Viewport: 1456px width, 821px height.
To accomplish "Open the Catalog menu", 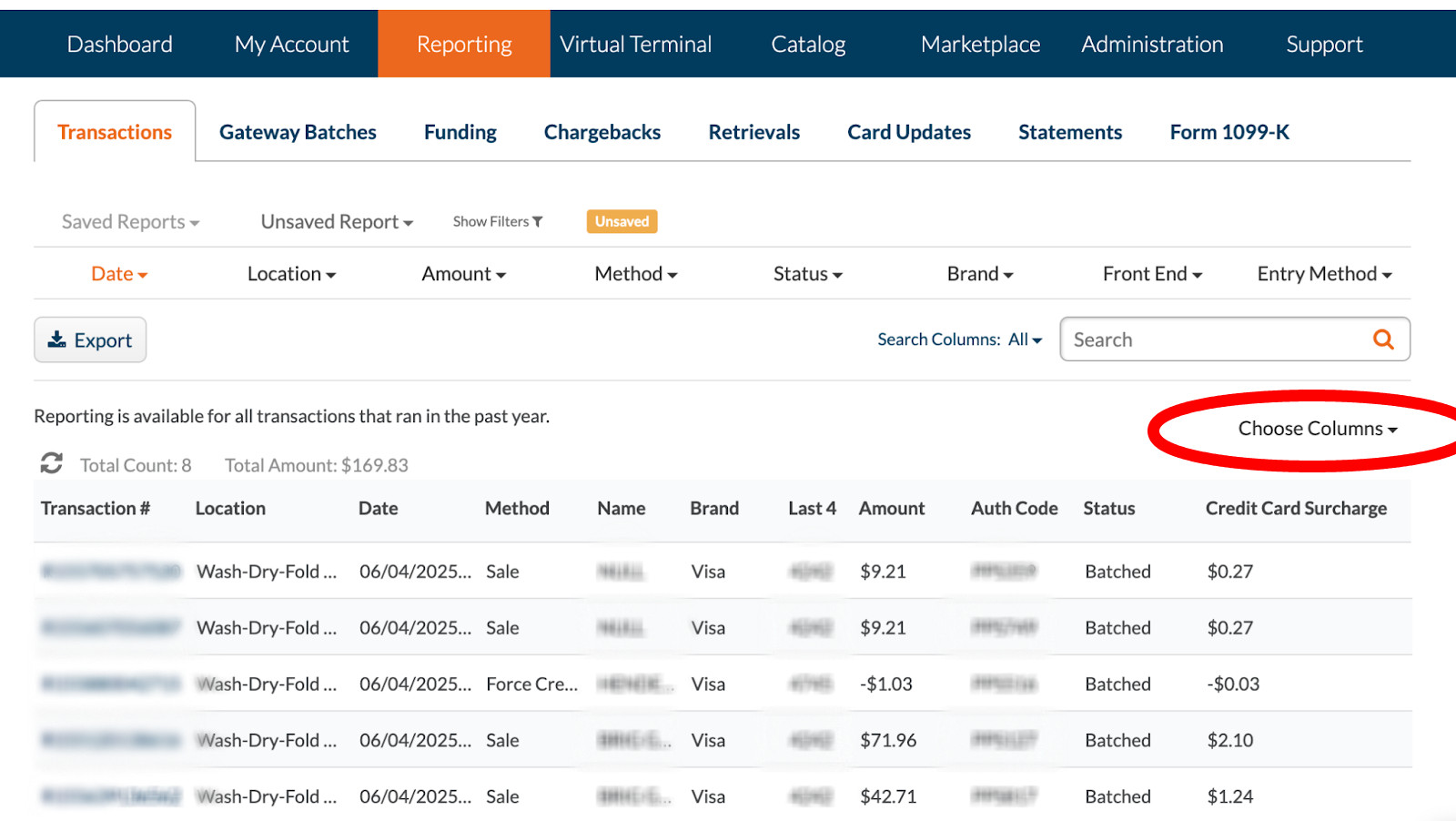I will click(808, 44).
